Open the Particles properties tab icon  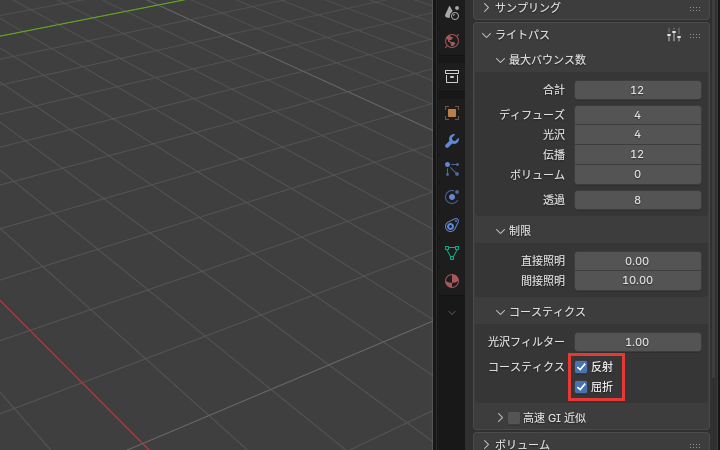(x=452, y=169)
